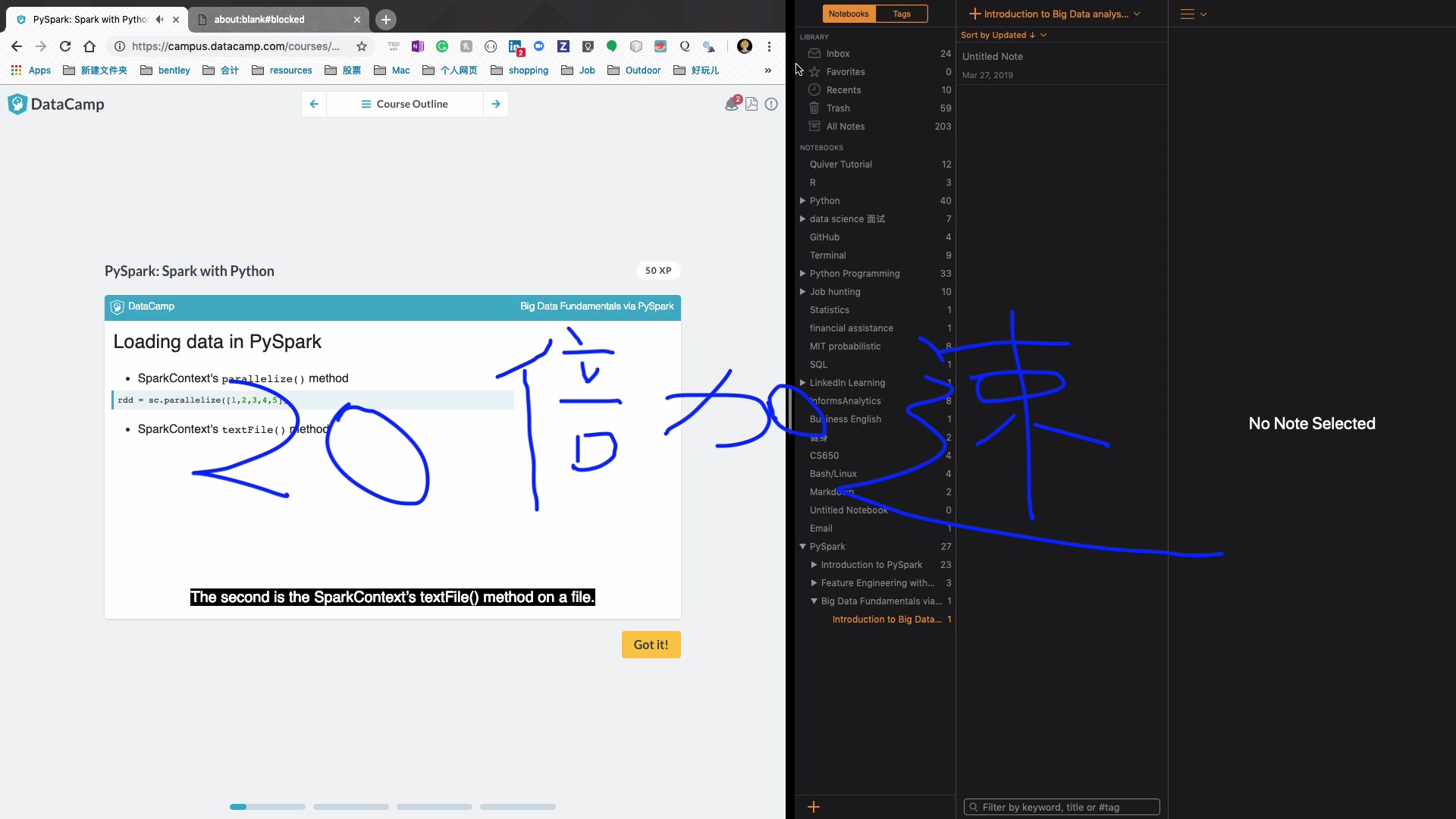
Task: Collapse the PySpark notebook
Action: (x=802, y=547)
